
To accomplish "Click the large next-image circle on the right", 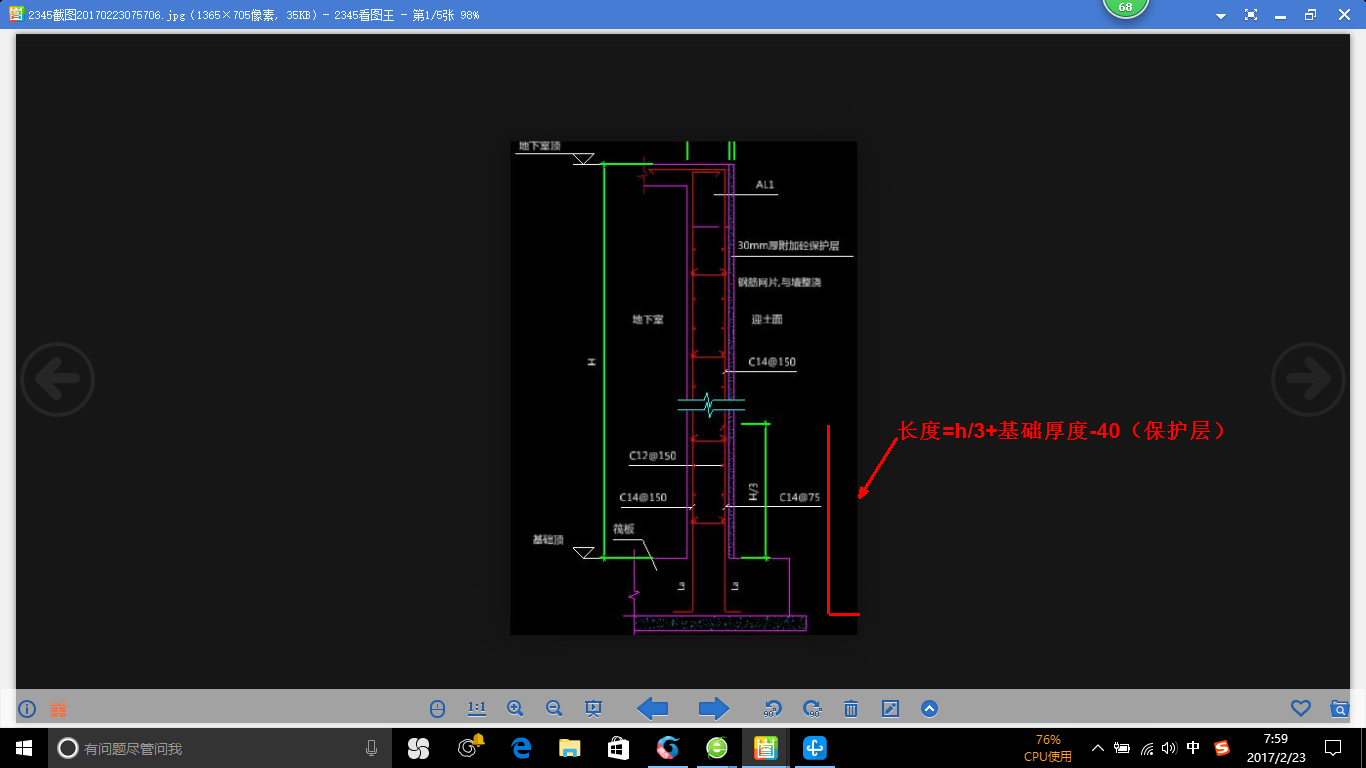I will [1308, 379].
